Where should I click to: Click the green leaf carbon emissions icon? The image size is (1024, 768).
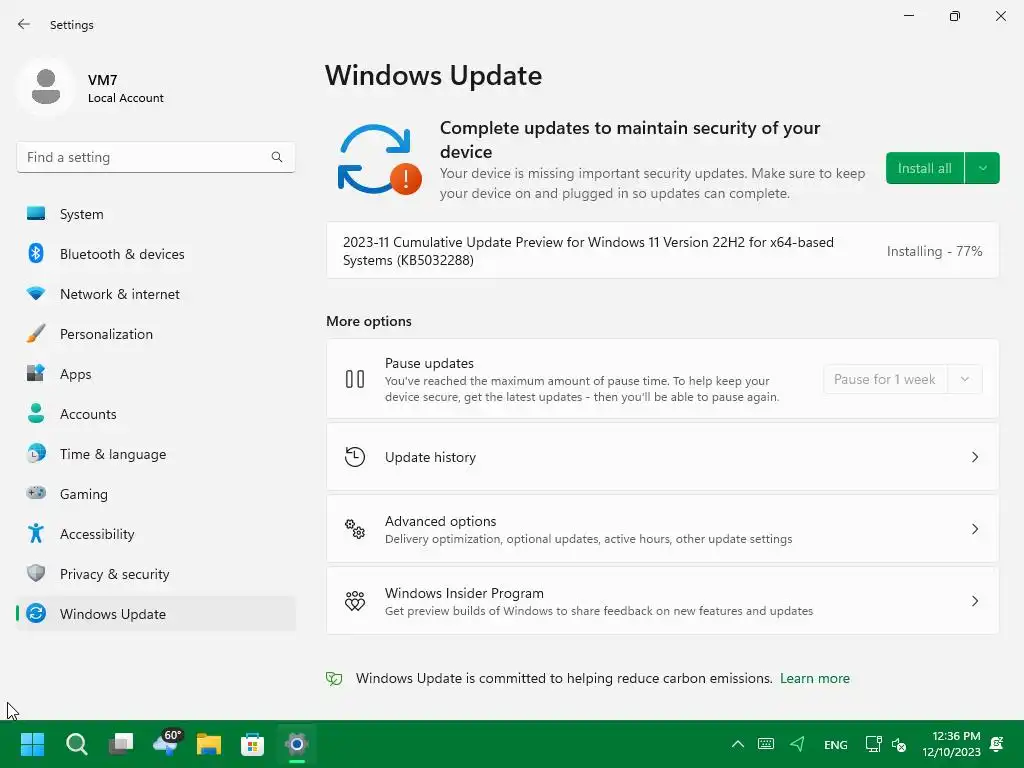(x=334, y=679)
